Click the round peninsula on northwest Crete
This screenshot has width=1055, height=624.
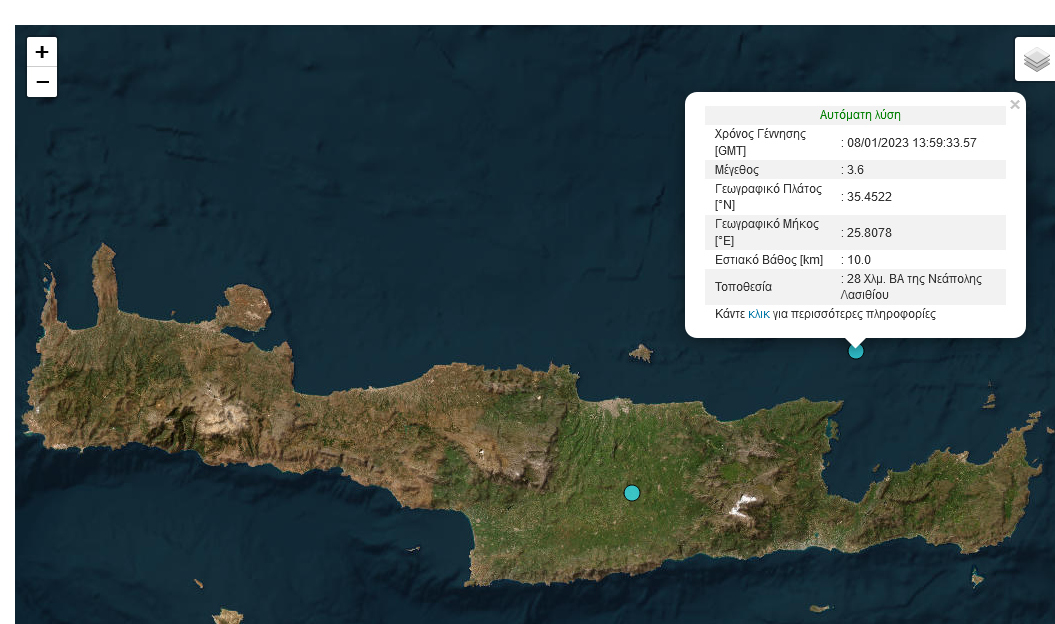point(245,307)
